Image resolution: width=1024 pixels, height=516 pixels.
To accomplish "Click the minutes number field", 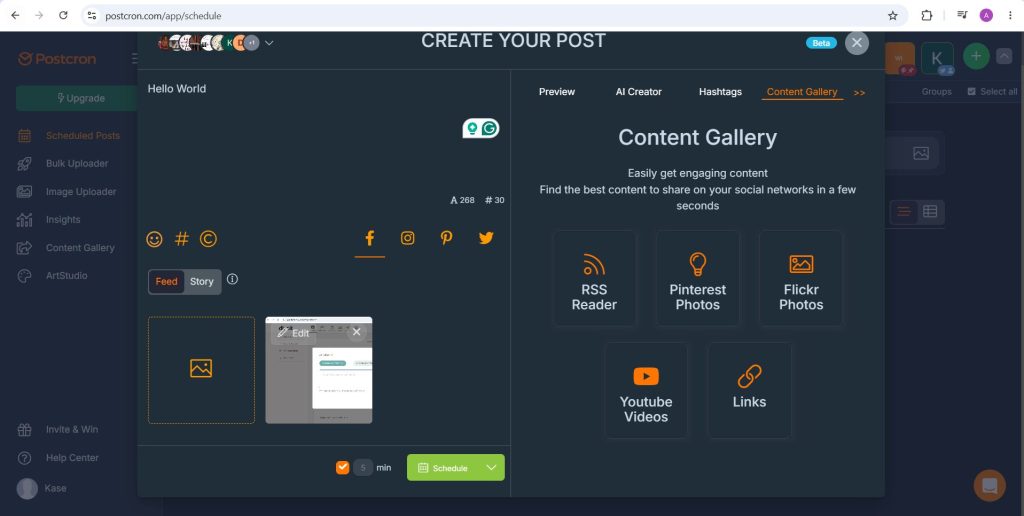I will (363, 467).
